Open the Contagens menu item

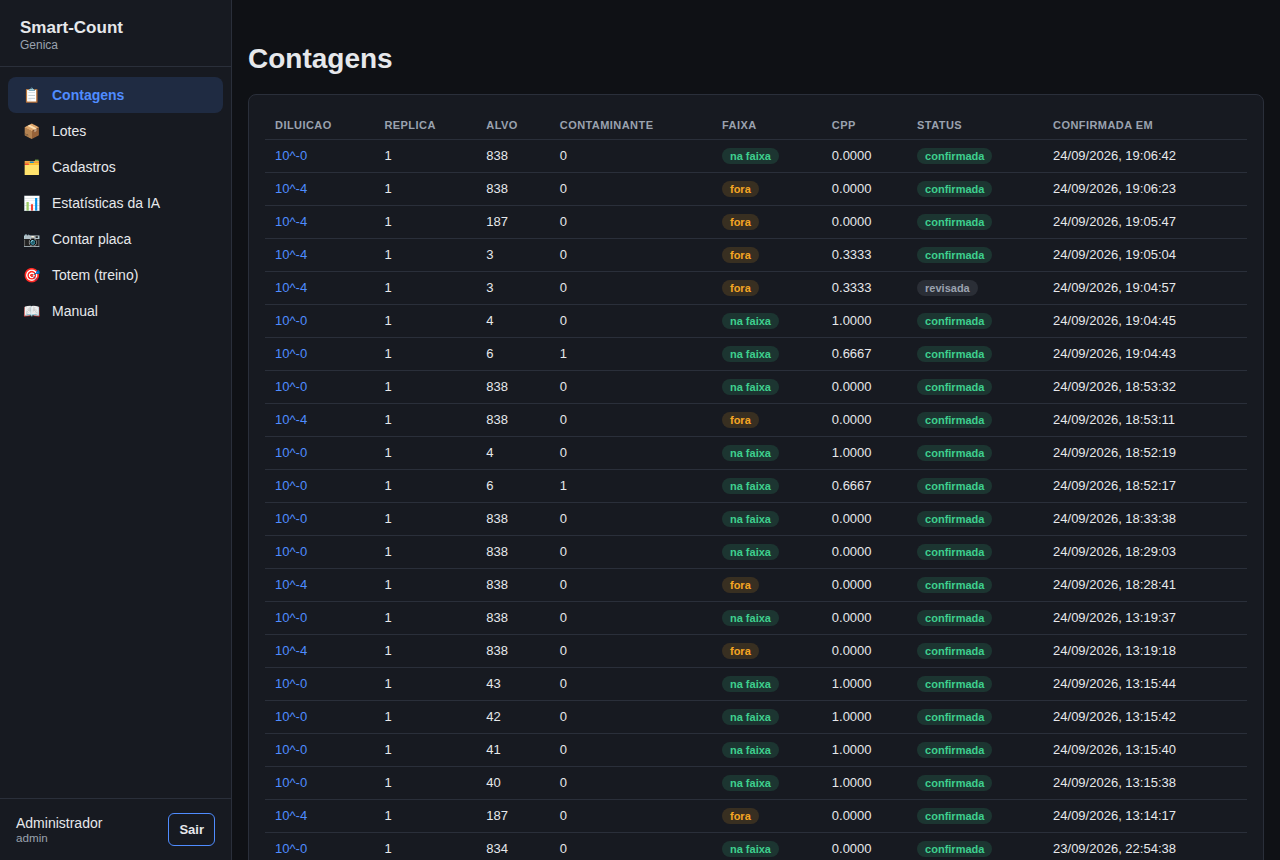115,95
